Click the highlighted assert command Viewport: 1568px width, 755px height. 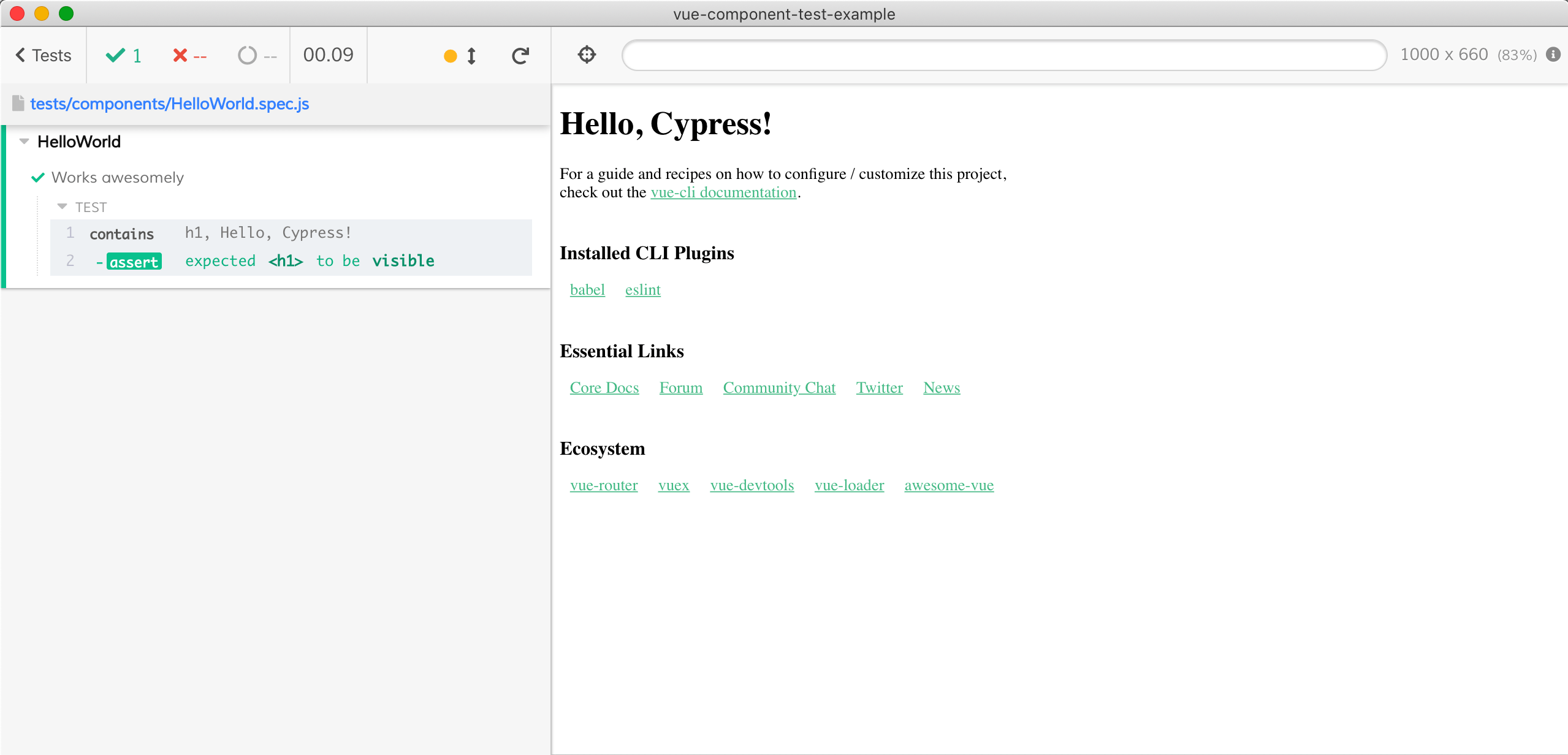pos(134,261)
